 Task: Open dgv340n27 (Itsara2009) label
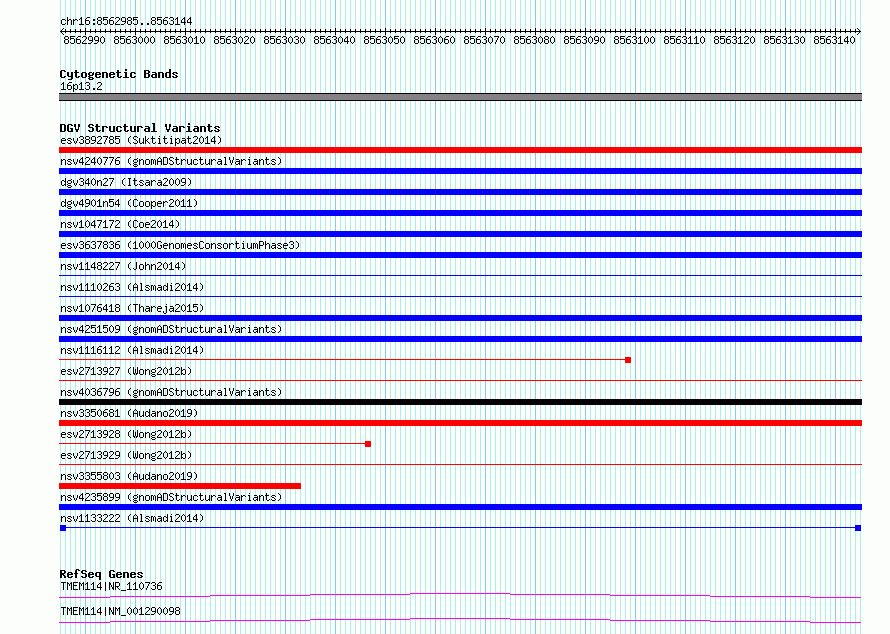[126, 182]
